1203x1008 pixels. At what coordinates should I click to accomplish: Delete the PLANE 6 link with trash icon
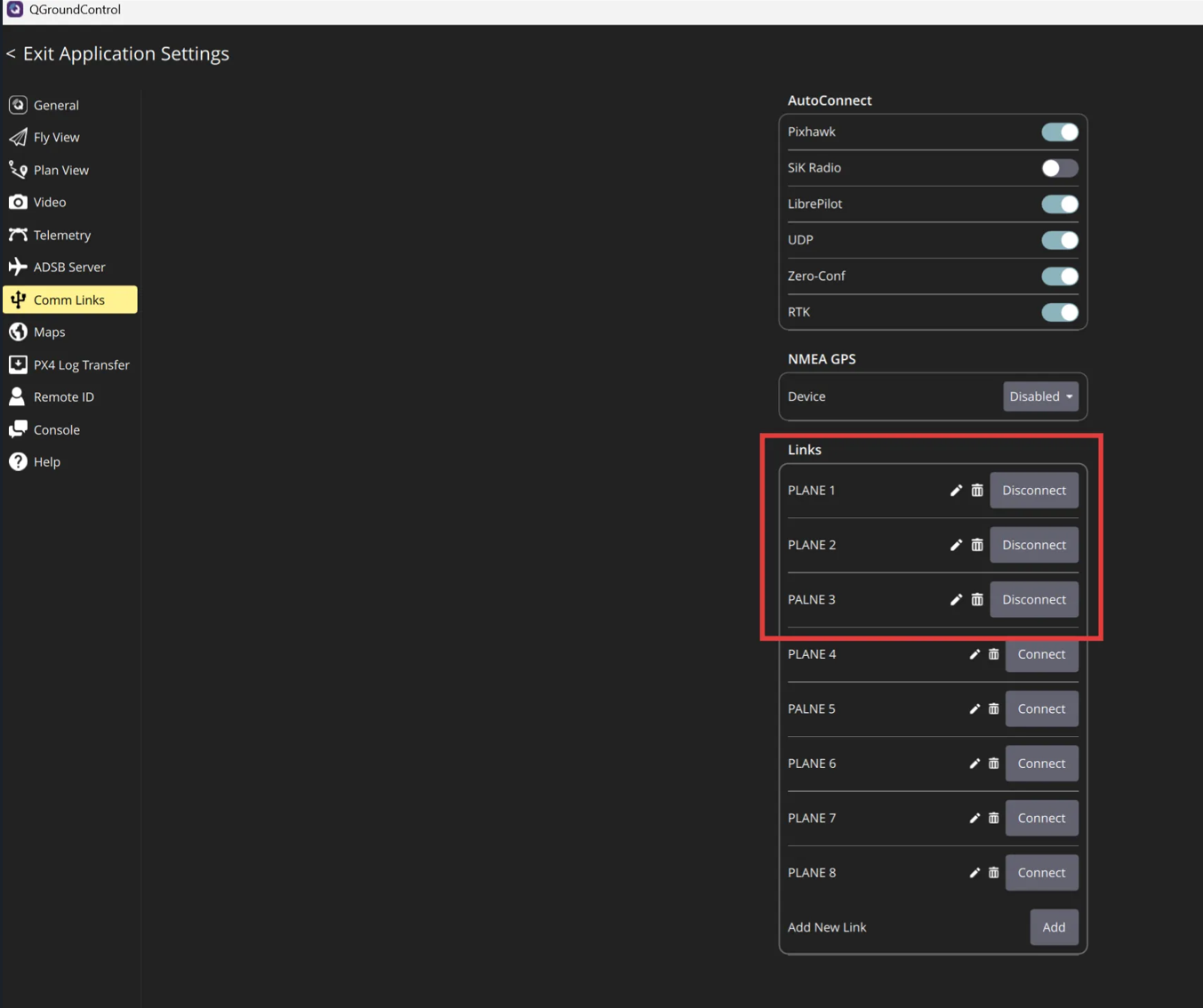(994, 764)
